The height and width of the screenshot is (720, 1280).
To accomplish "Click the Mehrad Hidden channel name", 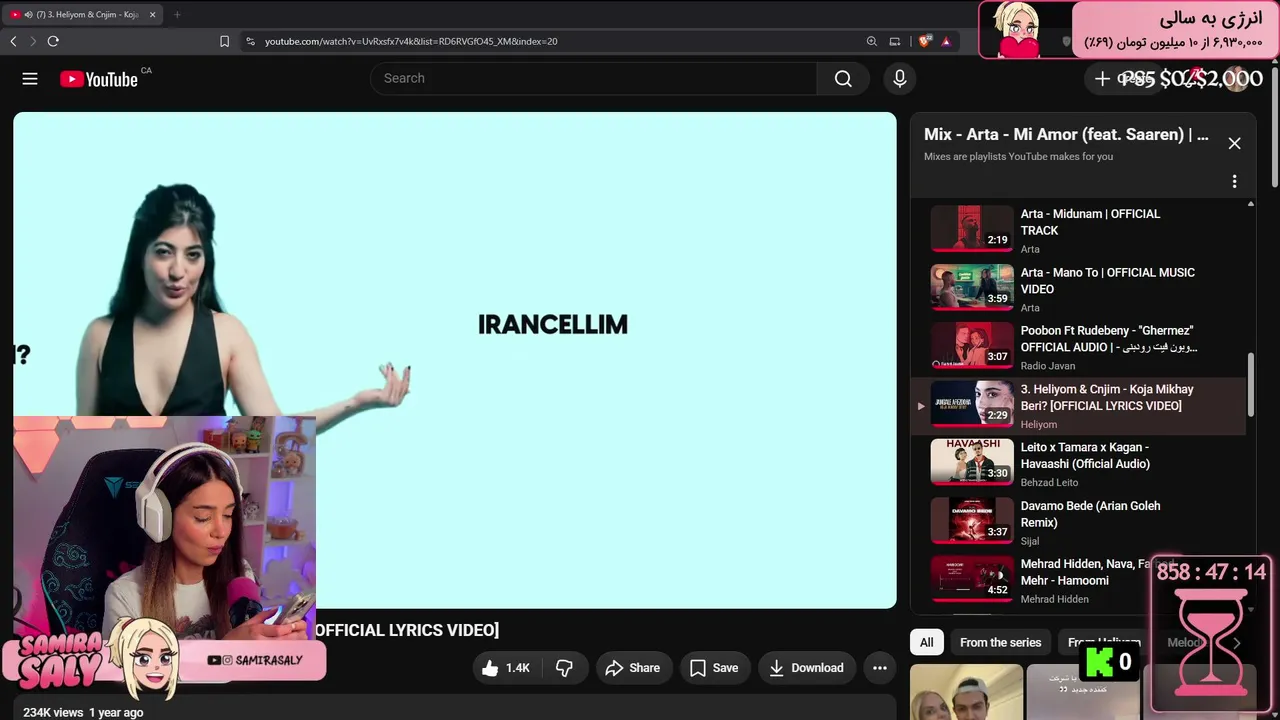I will tap(1055, 599).
